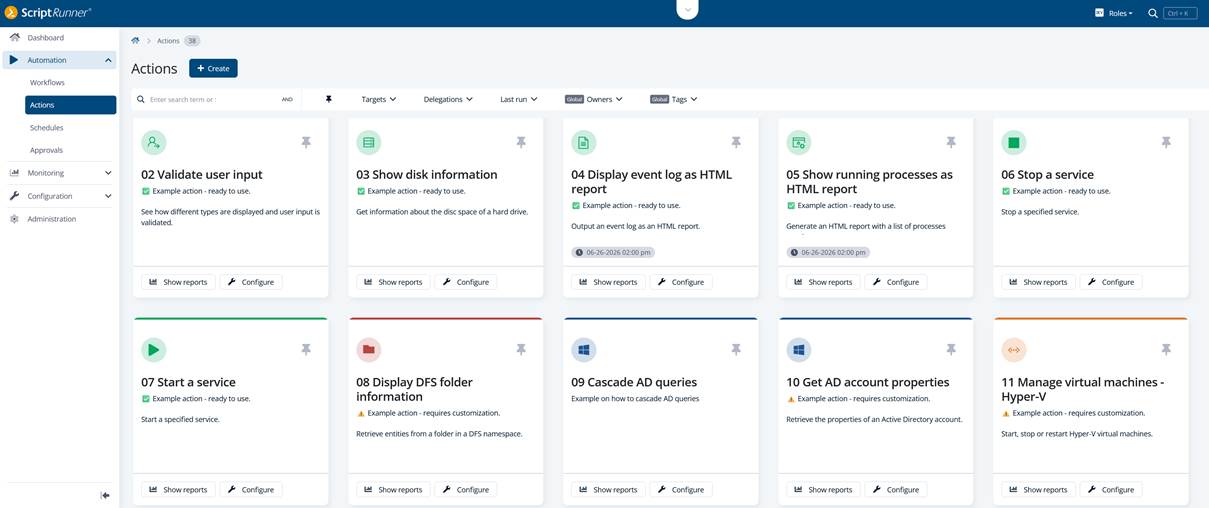Expand the Configuration section chevron
The height and width of the screenshot is (508, 1209).
(108, 196)
